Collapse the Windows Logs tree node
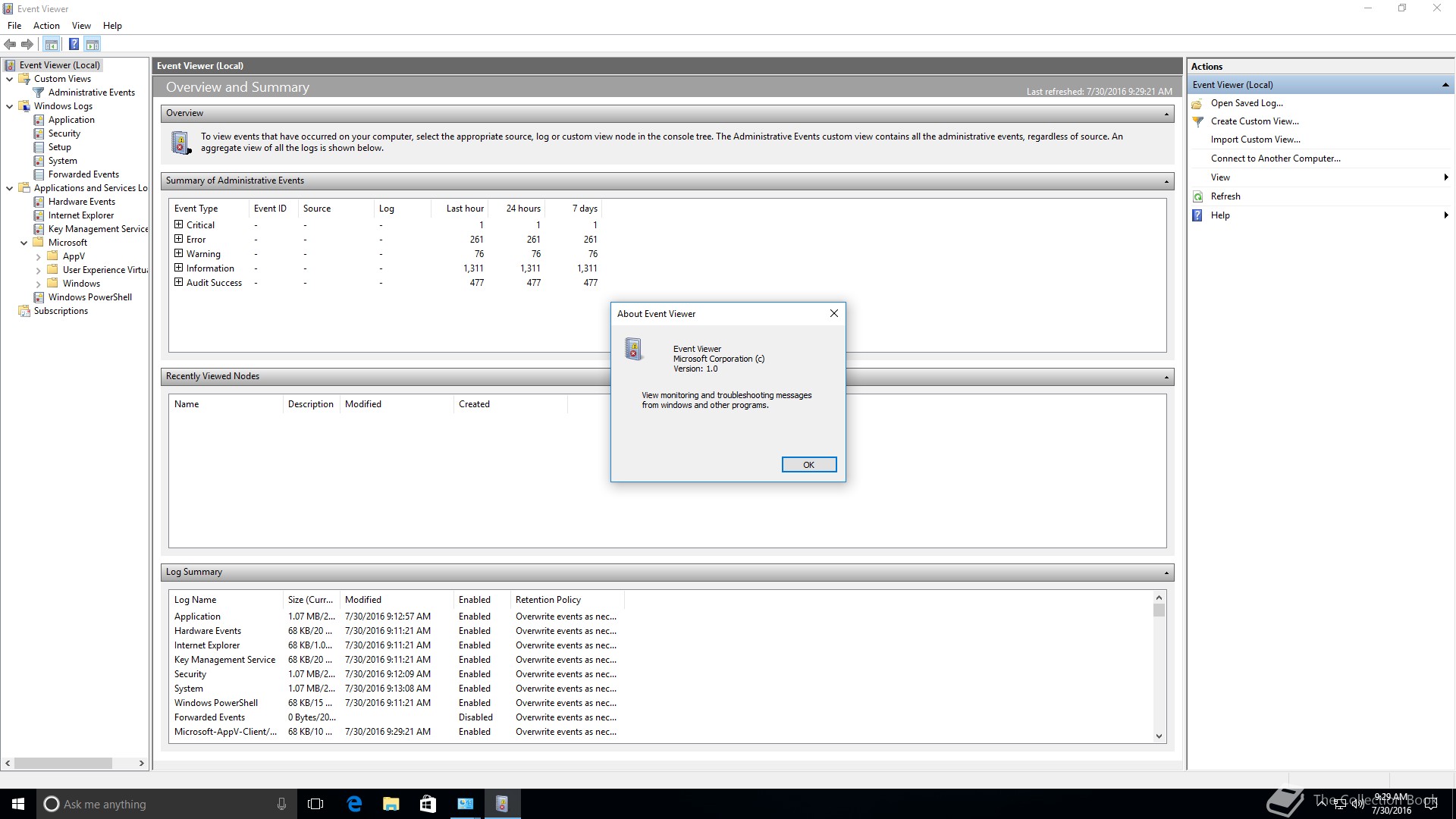The height and width of the screenshot is (819, 1456). coord(9,106)
